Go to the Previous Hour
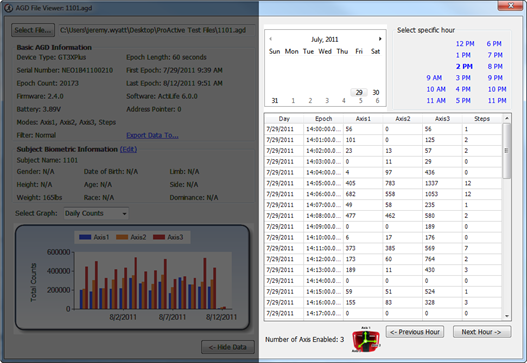Viewport: 527px width, 363px height. (x=415, y=332)
